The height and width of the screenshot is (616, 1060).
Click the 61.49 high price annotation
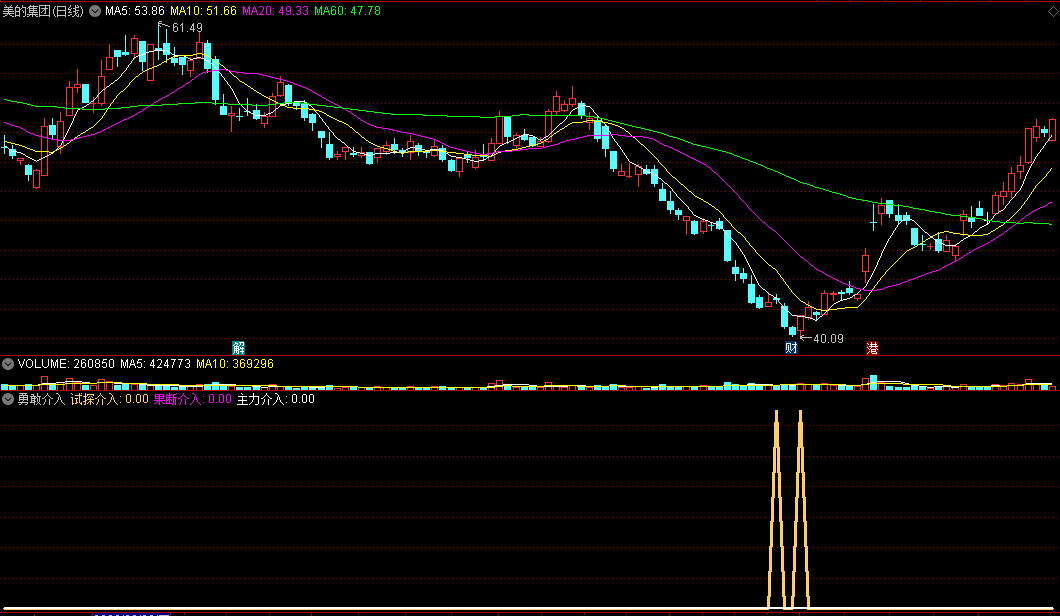click(187, 28)
